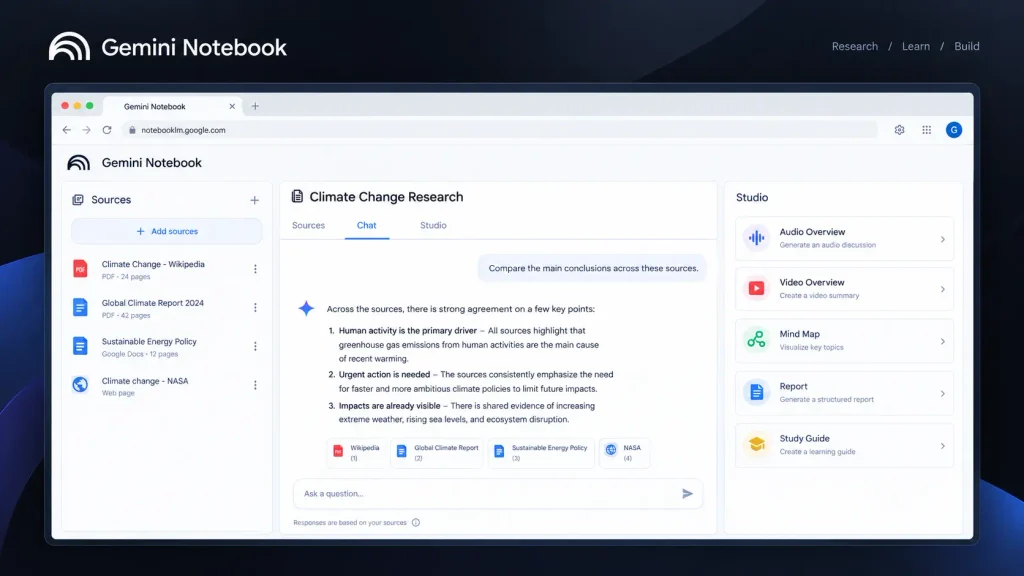Click the globe icon for Climate change - NASA

(80, 385)
